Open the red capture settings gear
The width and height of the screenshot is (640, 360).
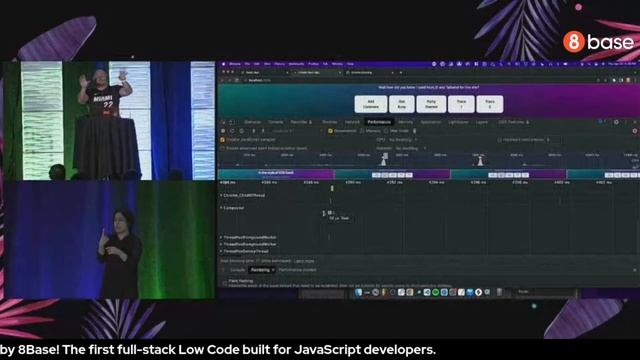[635, 131]
